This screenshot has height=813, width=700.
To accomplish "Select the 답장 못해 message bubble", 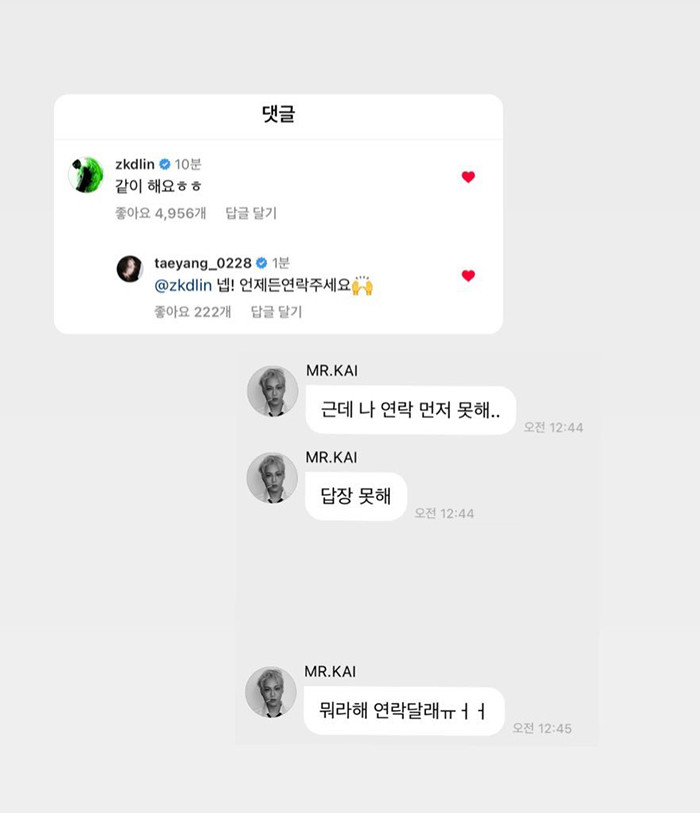I will tap(356, 496).
